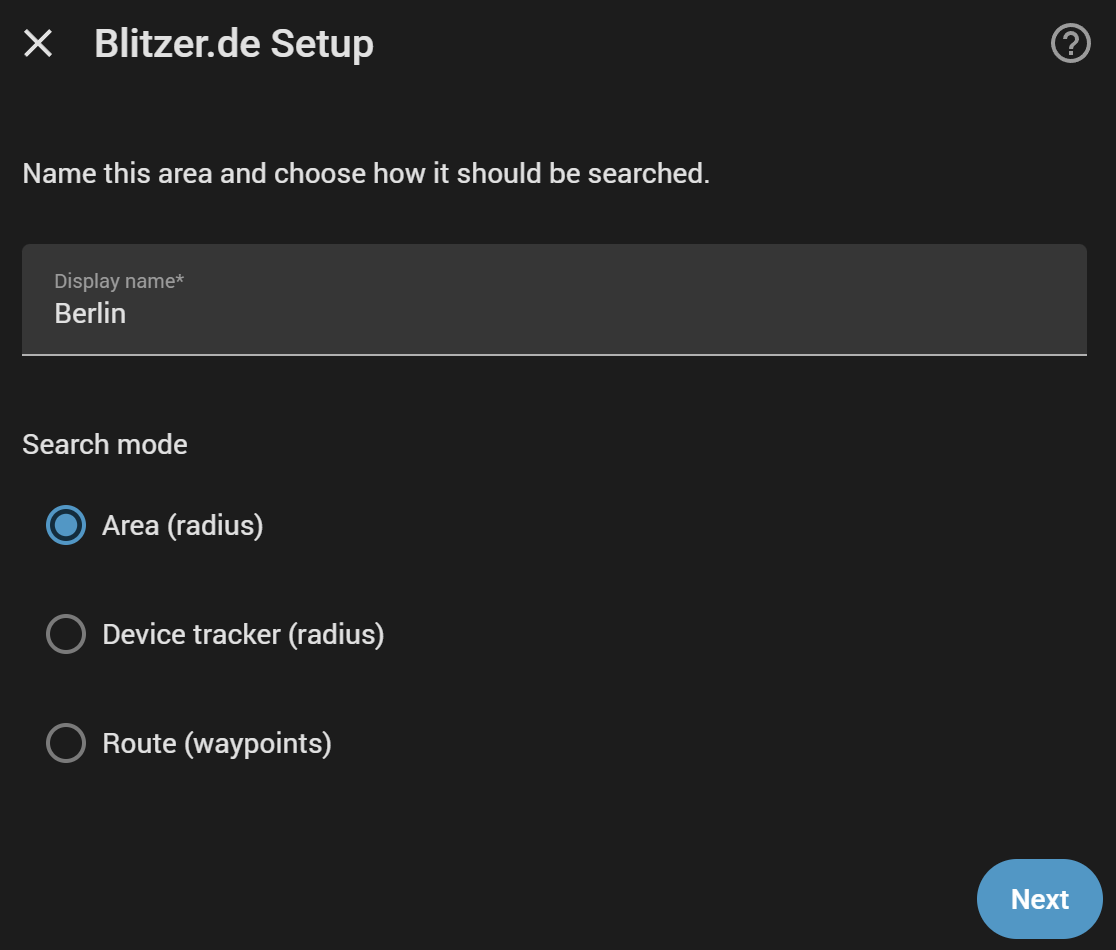Click the word "tracker" in the second option
Screen dimensions: 1116x950
tap(237, 635)
